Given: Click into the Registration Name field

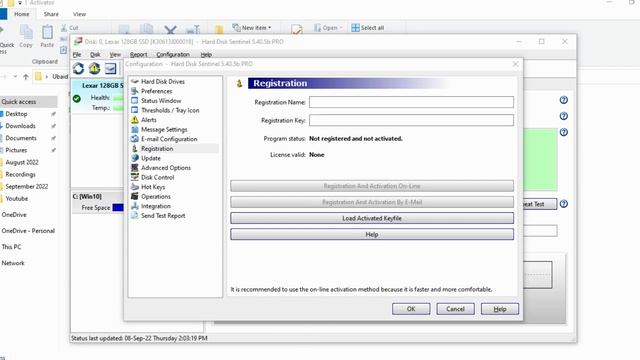Looking at the screenshot, I should (x=411, y=102).
